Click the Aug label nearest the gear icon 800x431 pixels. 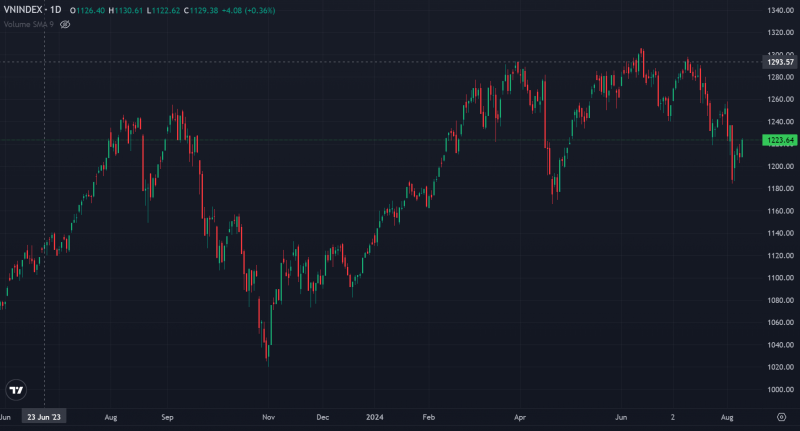(727, 417)
